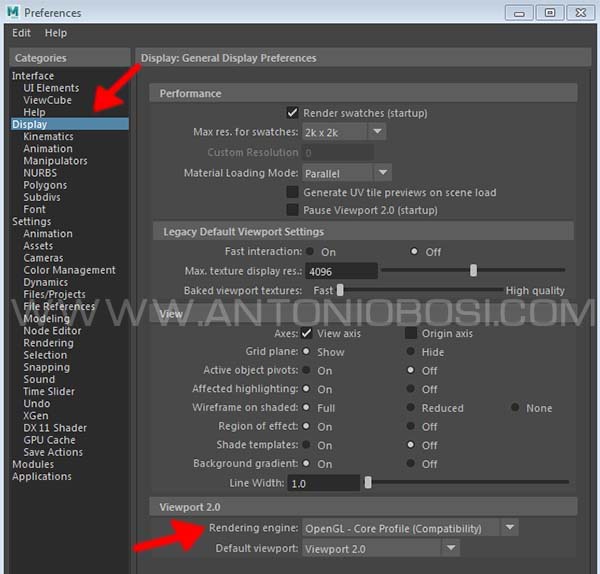600x574 pixels.
Task: Select Subdivs category
Action: [x=42, y=197]
